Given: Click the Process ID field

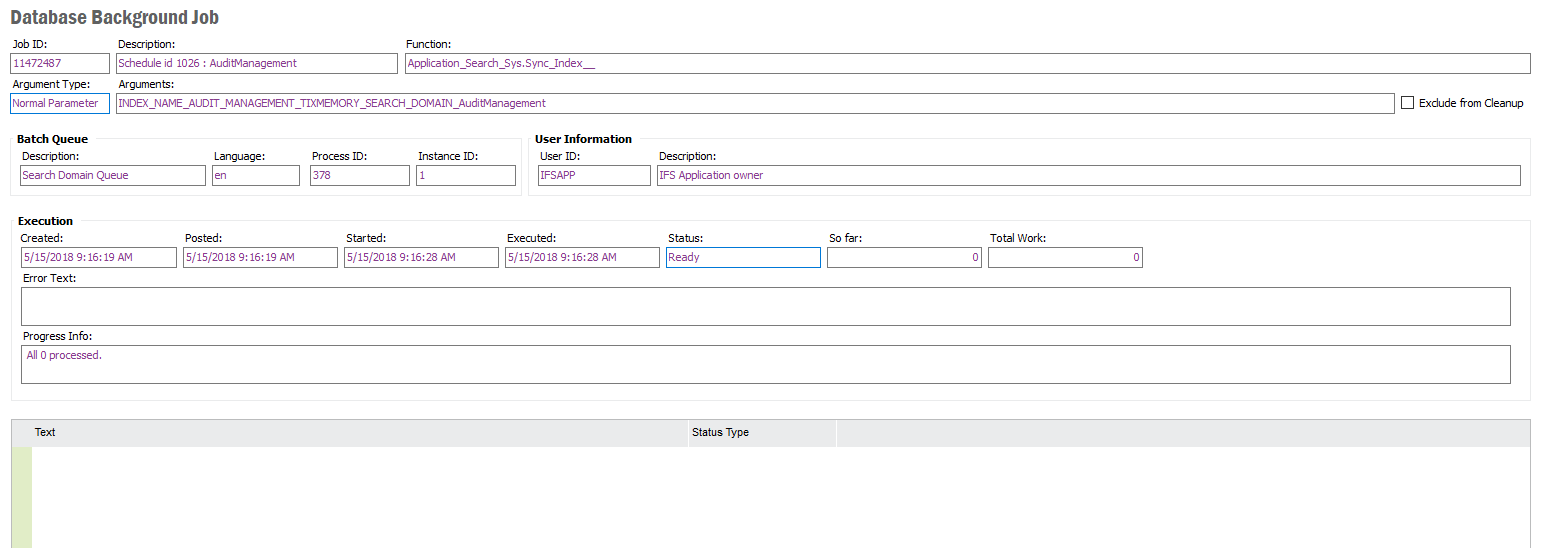Looking at the screenshot, I should tap(359, 175).
